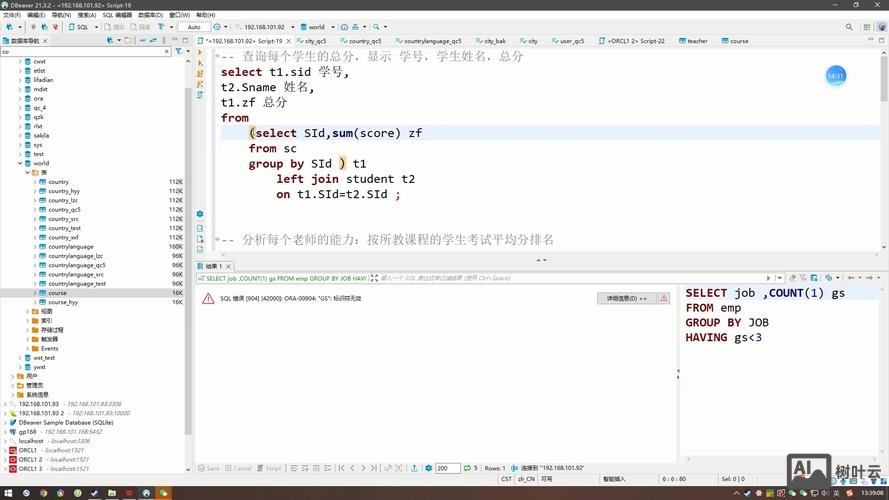
Task: Select the course table in tree
Action: tap(57, 293)
